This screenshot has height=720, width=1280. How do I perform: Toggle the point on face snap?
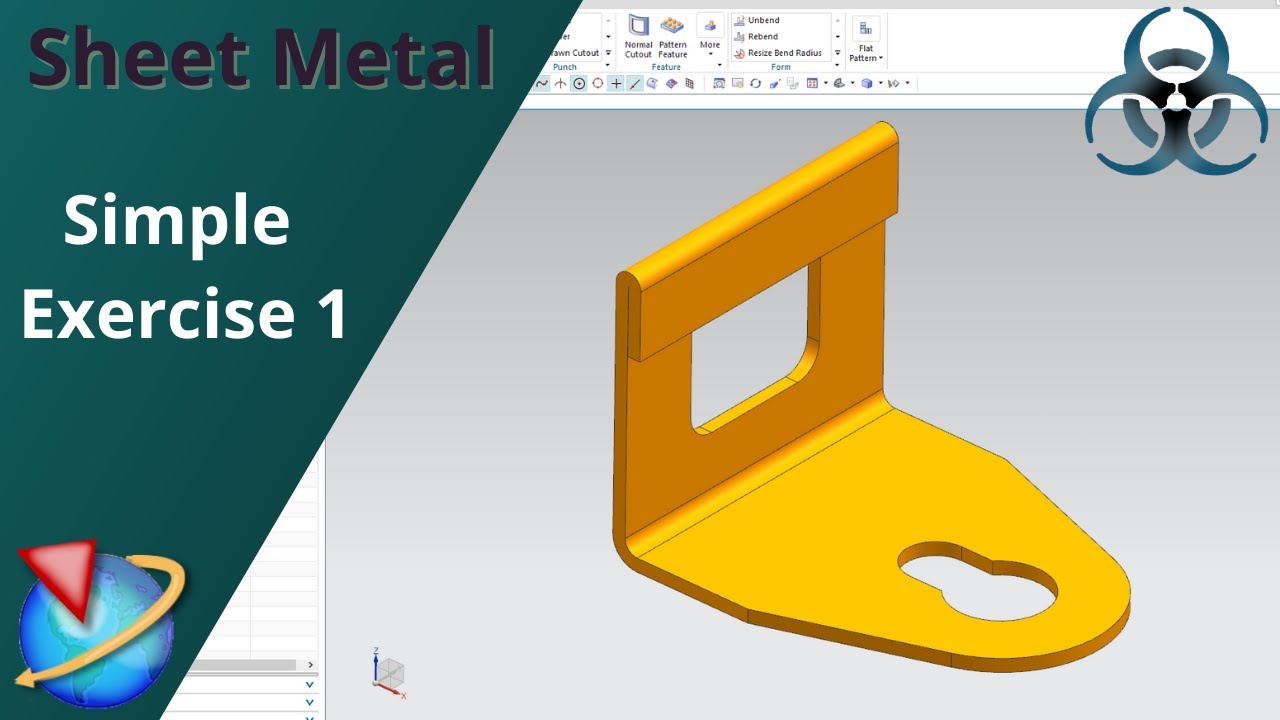pyautogui.click(x=652, y=83)
